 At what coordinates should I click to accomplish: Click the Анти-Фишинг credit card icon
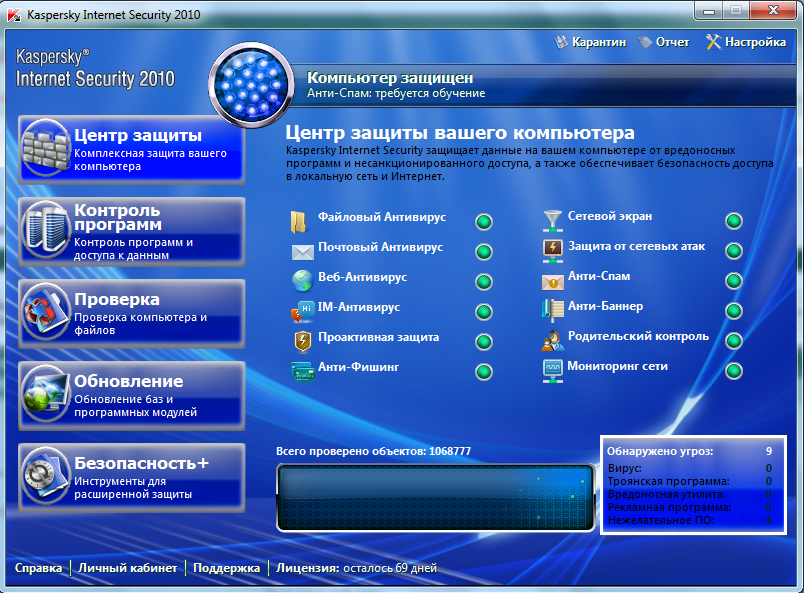303,371
